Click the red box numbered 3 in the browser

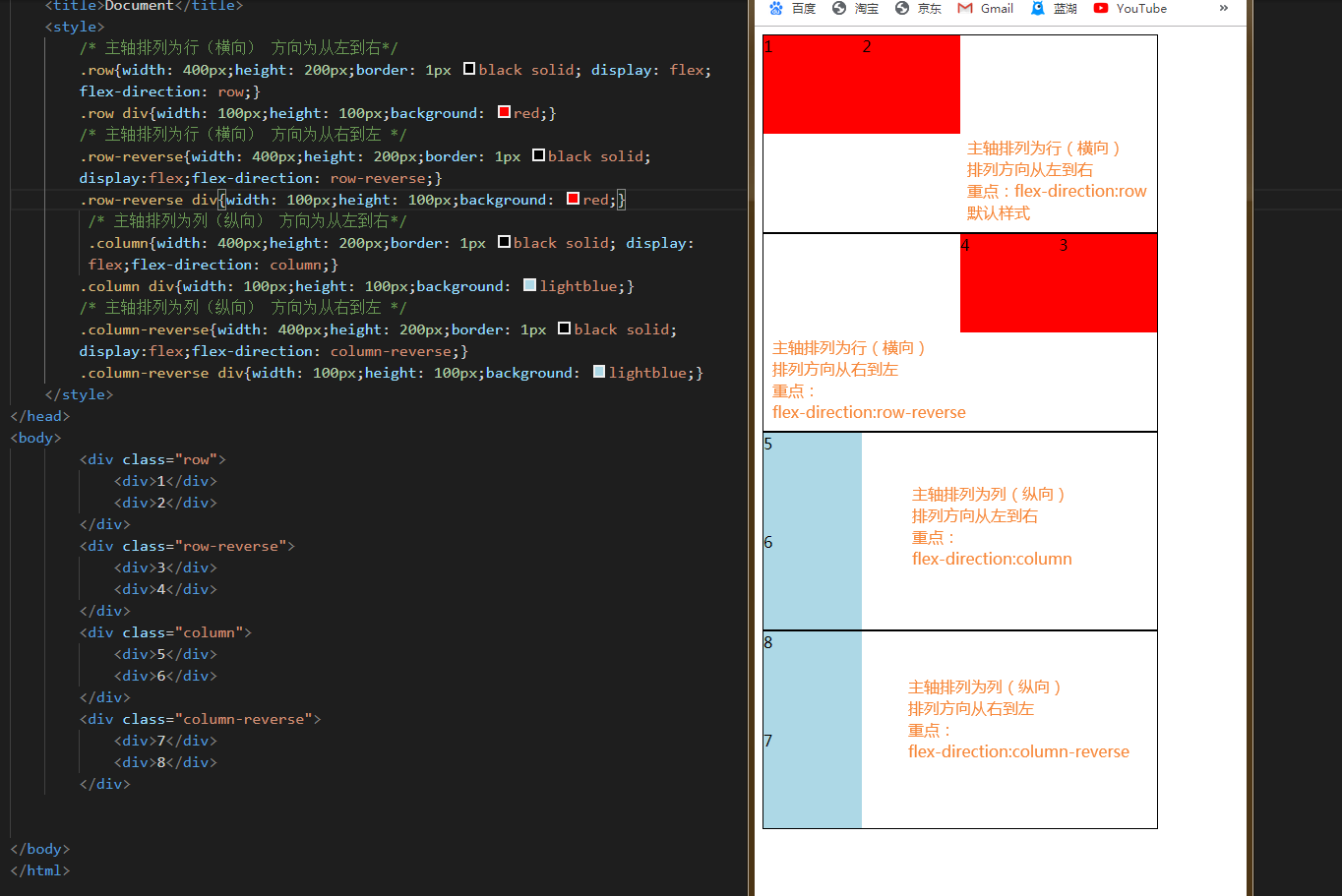1108,283
